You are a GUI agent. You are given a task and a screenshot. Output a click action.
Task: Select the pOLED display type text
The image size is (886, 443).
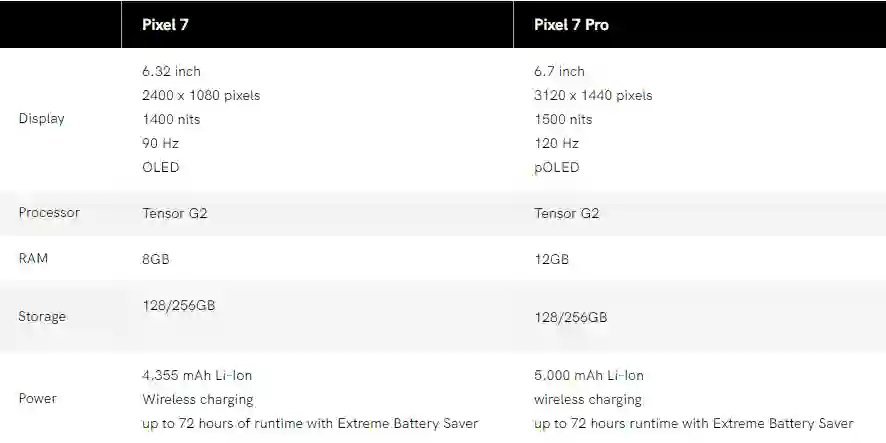(x=556, y=167)
